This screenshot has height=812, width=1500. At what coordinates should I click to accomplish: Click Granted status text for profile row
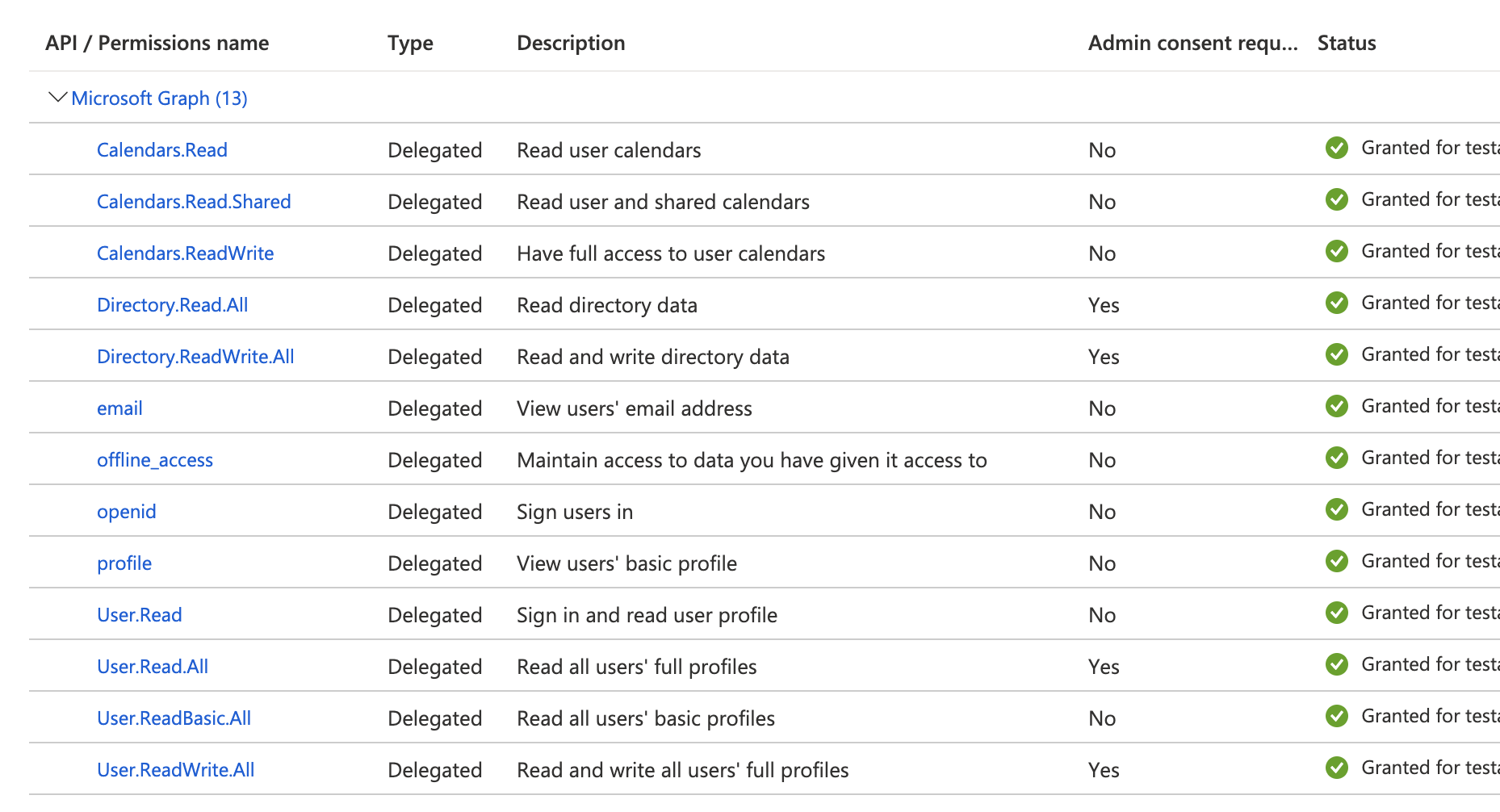coord(1430,561)
